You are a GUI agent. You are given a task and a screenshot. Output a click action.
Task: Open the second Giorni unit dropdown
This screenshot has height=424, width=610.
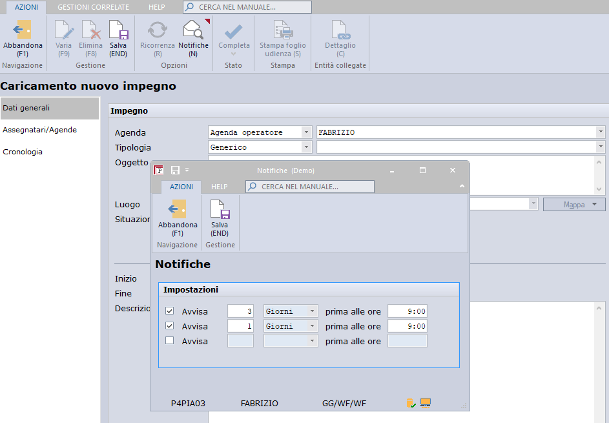pos(313,326)
